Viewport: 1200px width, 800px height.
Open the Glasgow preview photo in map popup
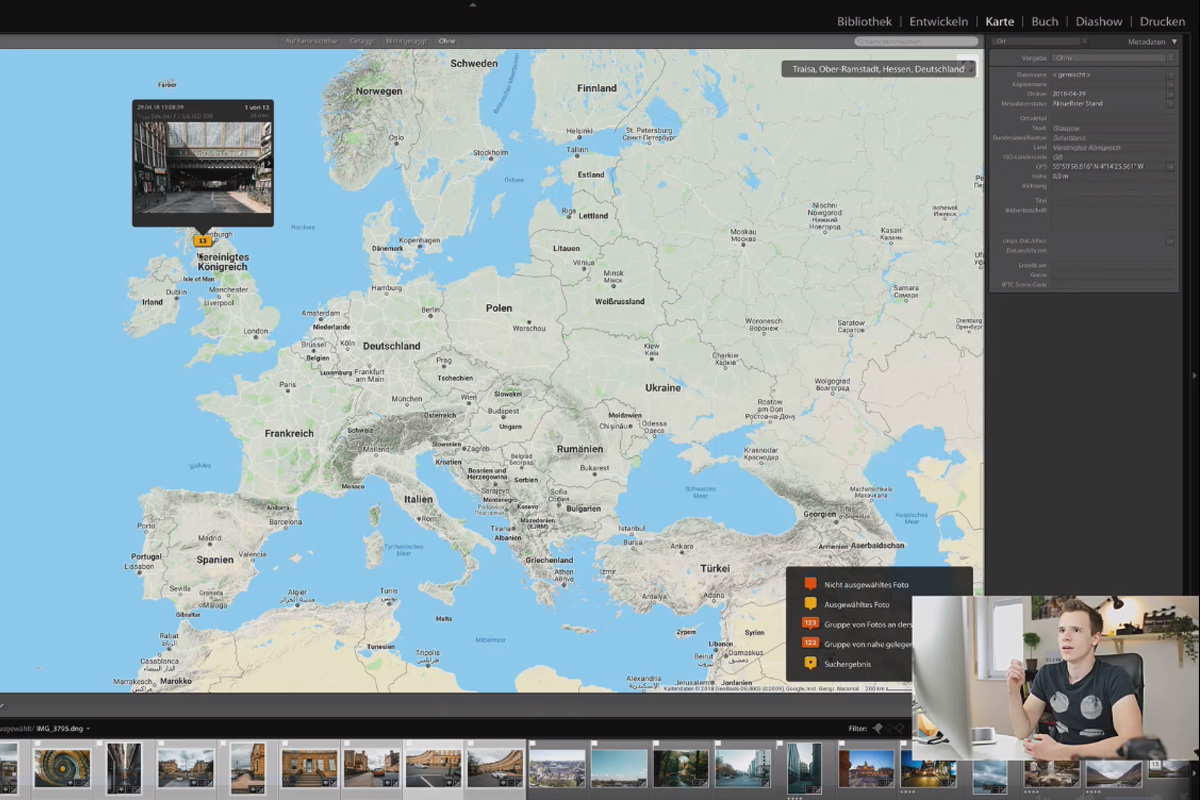202,167
